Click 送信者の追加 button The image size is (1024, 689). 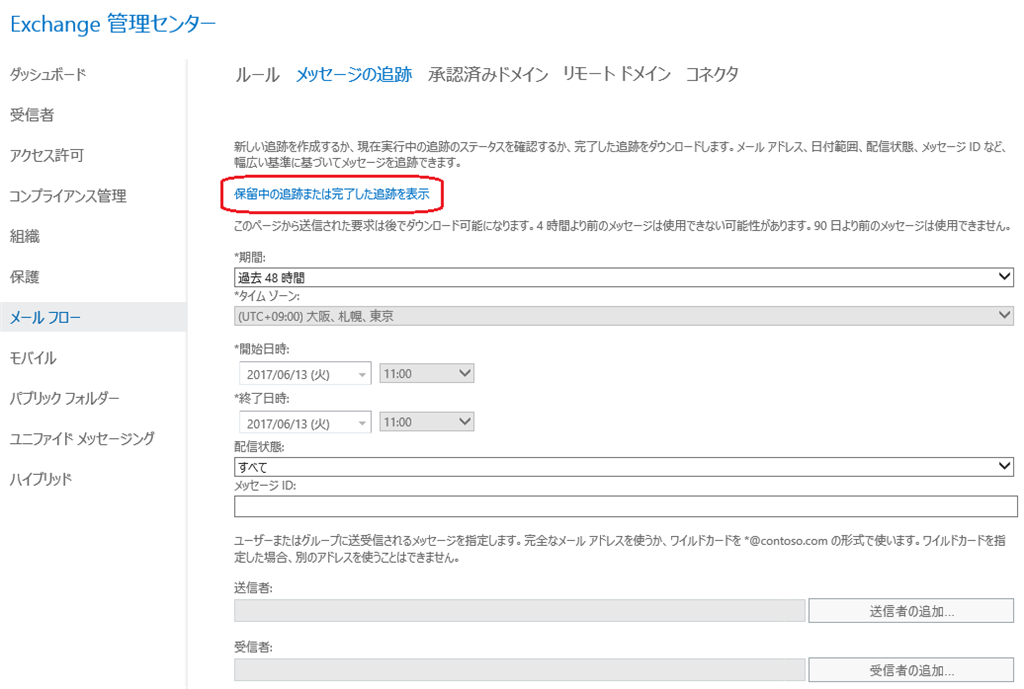click(x=911, y=611)
